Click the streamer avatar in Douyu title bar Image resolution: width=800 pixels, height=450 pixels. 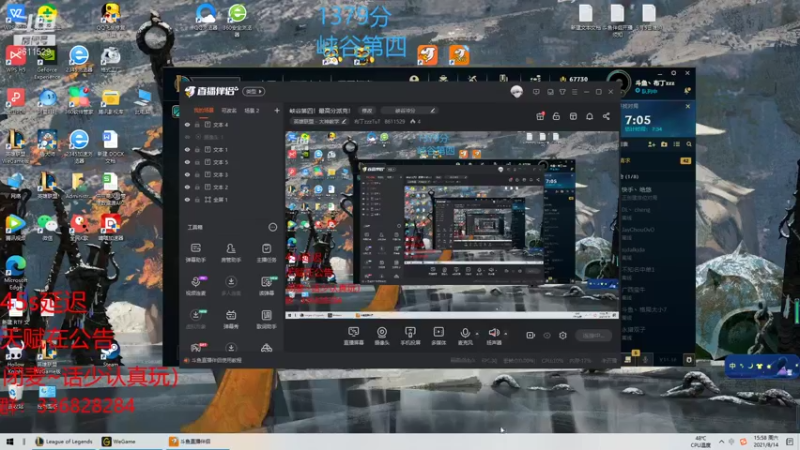coord(516,92)
